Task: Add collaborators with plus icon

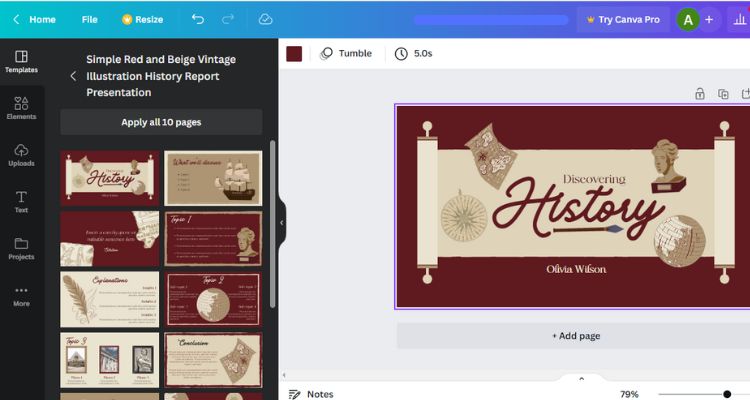Action: tap(709, 20)
